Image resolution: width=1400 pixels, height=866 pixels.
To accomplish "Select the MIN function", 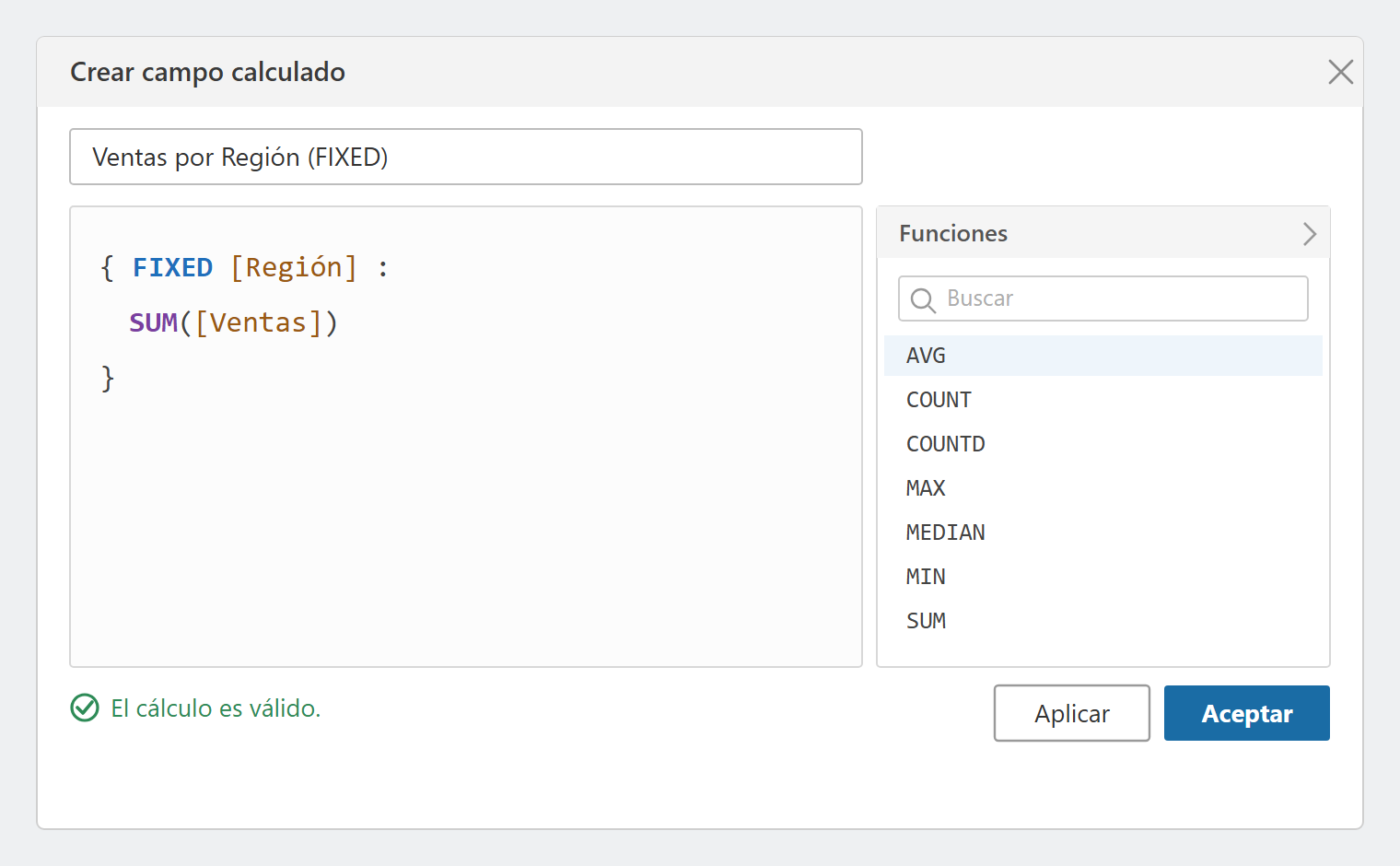I will (x=1103, y=577).
